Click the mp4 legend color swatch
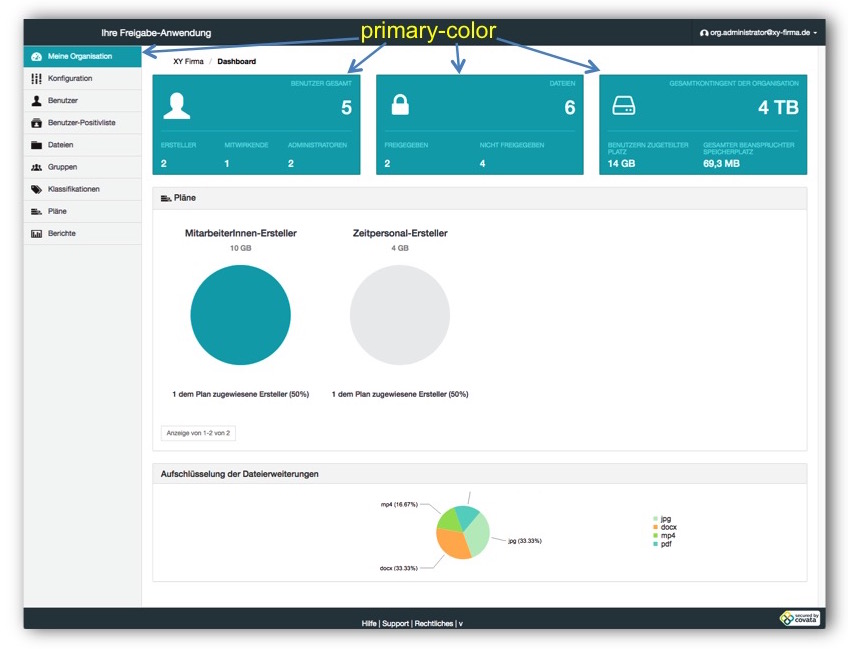 (x=655, y=535)
